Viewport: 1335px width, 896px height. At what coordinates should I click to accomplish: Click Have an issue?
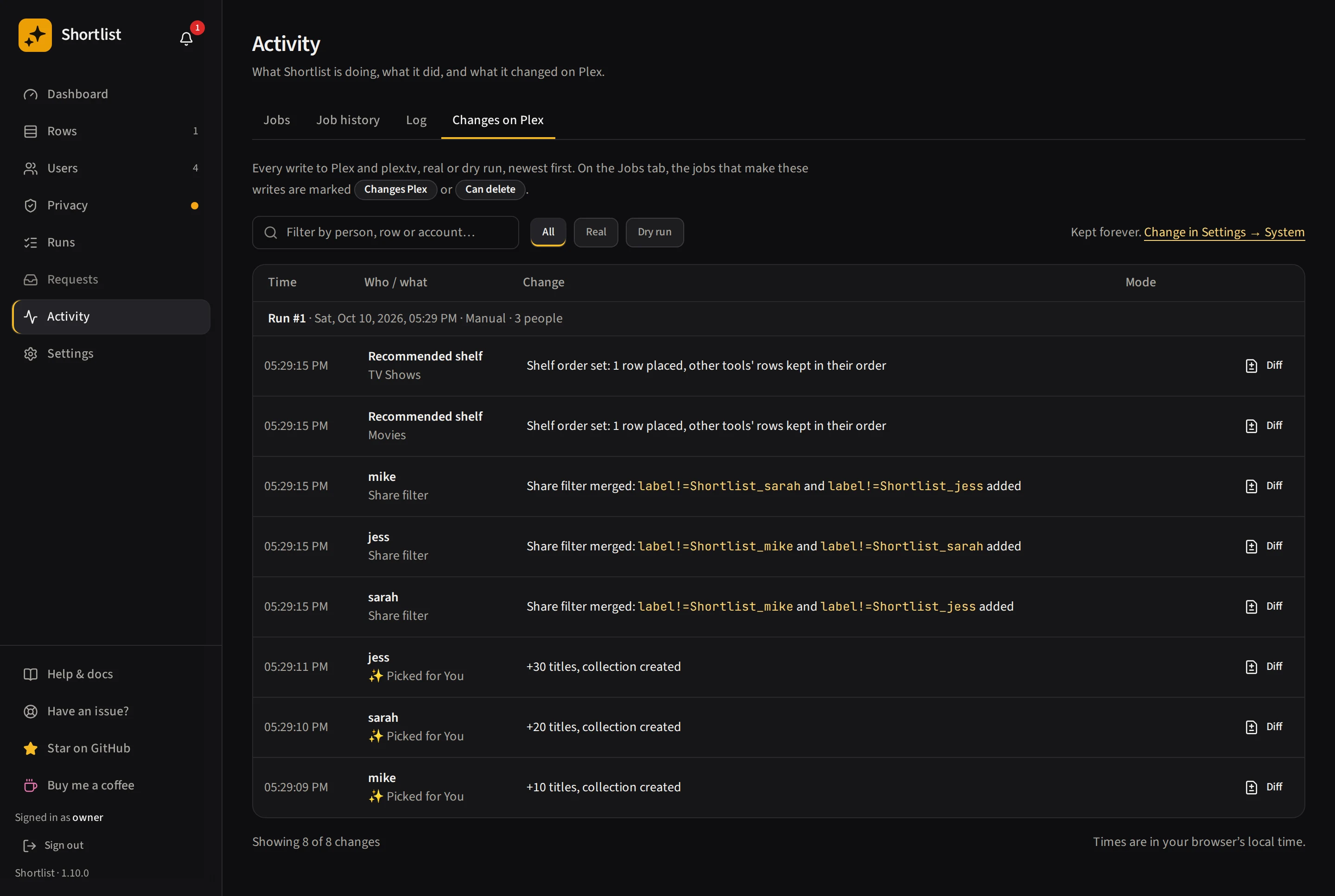pyautogui.click(x=111, y=712)
